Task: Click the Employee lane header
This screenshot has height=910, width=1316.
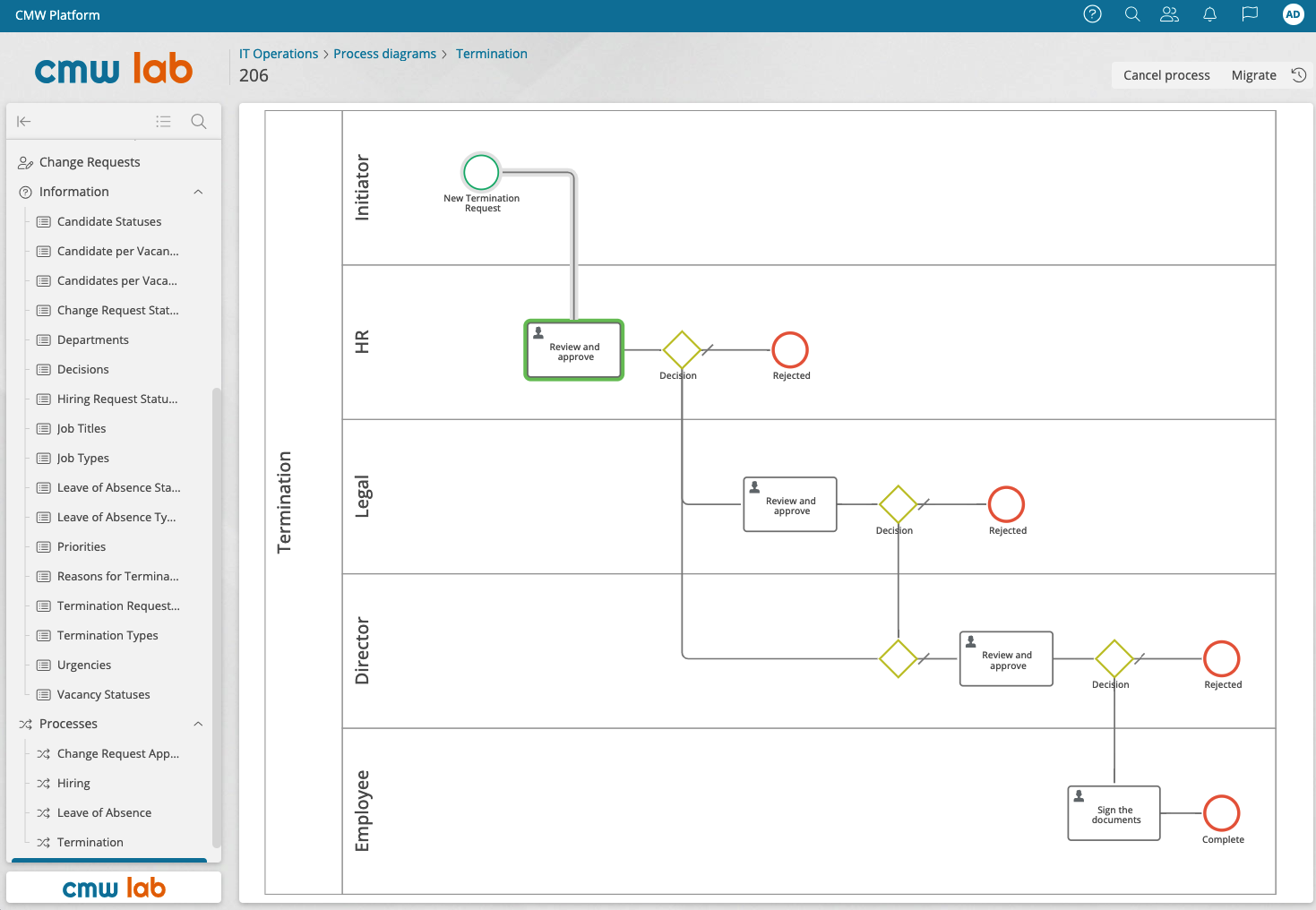Action: point(362,811)
